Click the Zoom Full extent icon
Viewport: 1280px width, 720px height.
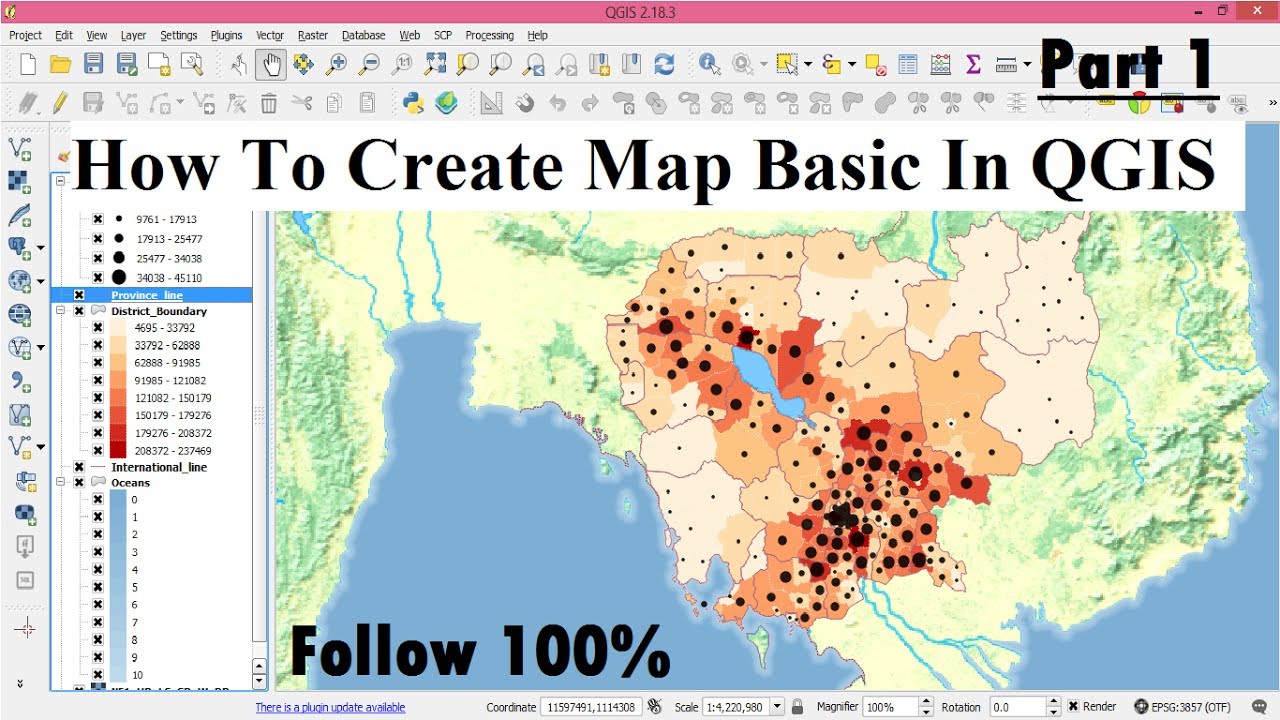click(x=435, y=65)
